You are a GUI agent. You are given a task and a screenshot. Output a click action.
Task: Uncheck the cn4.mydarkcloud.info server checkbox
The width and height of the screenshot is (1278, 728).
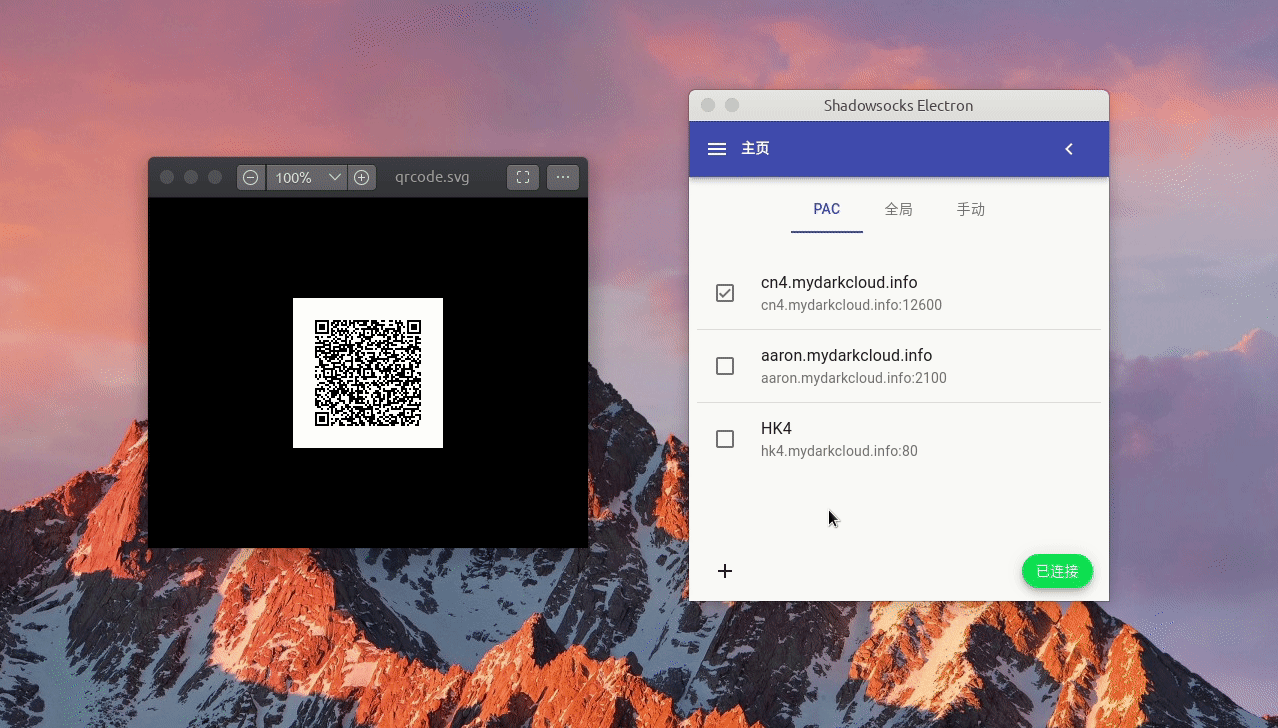click(x=725, y=293)
